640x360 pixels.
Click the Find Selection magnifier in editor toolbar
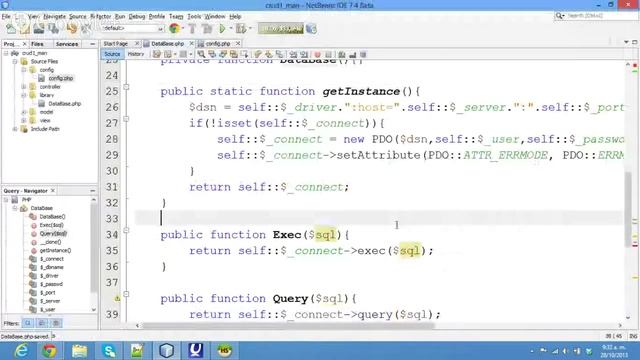pyautogui.click(x=201, y=54)
